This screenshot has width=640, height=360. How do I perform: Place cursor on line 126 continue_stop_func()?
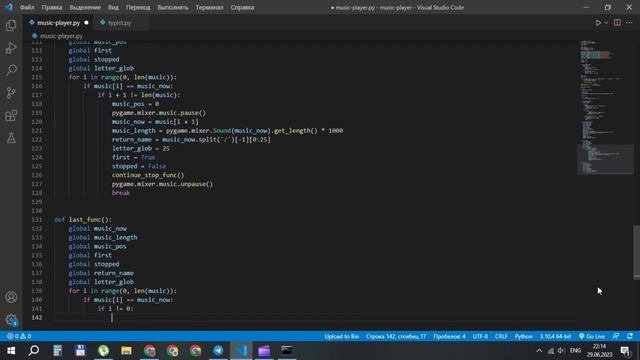148,175
